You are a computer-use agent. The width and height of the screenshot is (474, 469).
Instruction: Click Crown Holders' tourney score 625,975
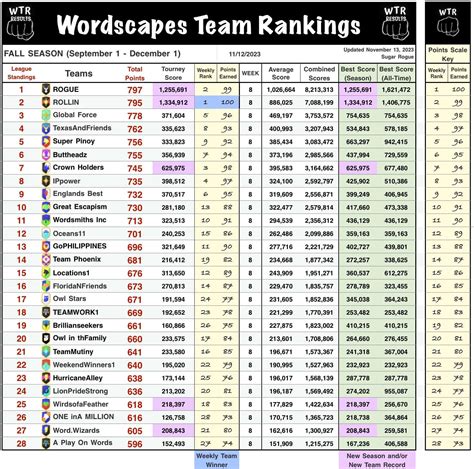tap(173, 168)
